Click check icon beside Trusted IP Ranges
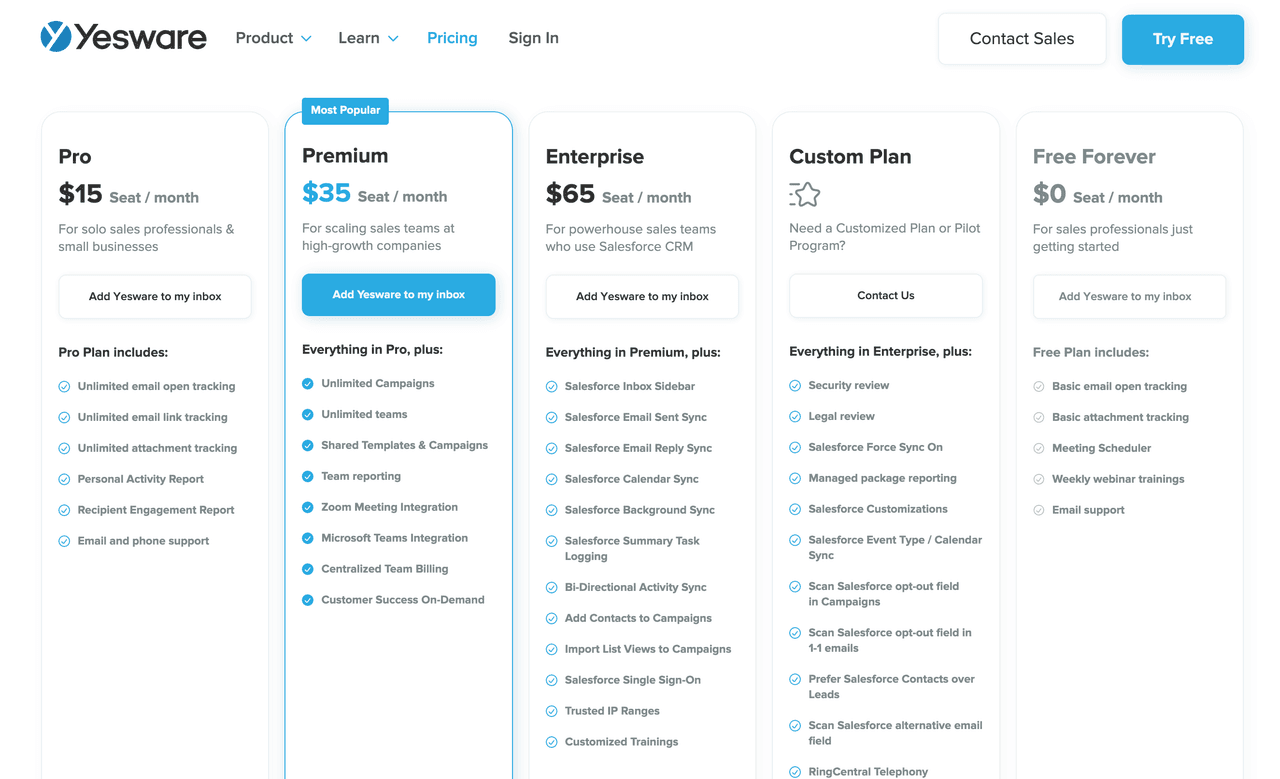1280x779 pixels. tap(552, 712)
